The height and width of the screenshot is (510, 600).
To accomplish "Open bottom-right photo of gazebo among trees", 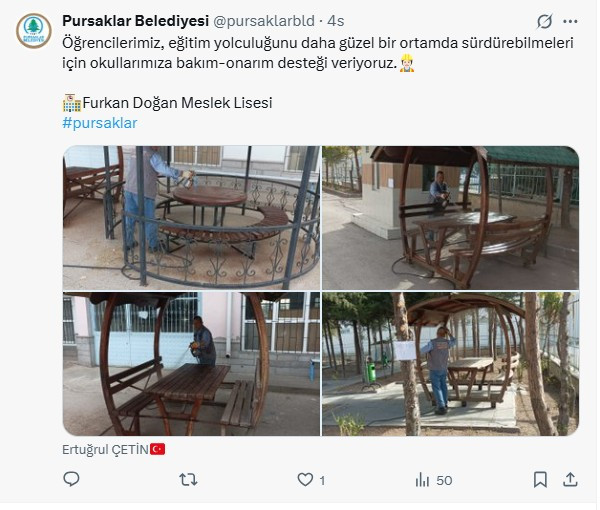I will [450, 364].
